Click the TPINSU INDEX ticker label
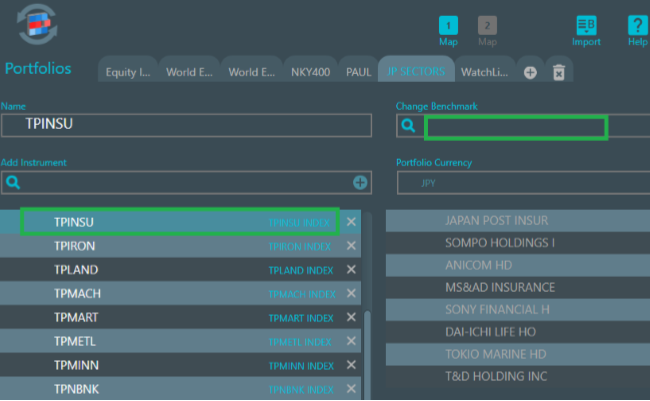The height and width of the screenshot is (401, 650). tap(299, 223)
